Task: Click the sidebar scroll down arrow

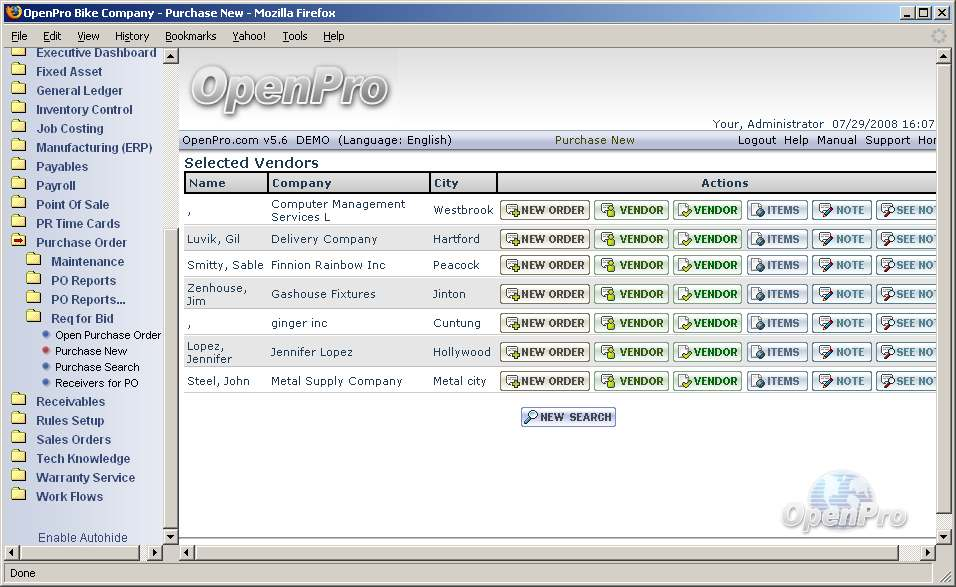Action: coord(171,537)
